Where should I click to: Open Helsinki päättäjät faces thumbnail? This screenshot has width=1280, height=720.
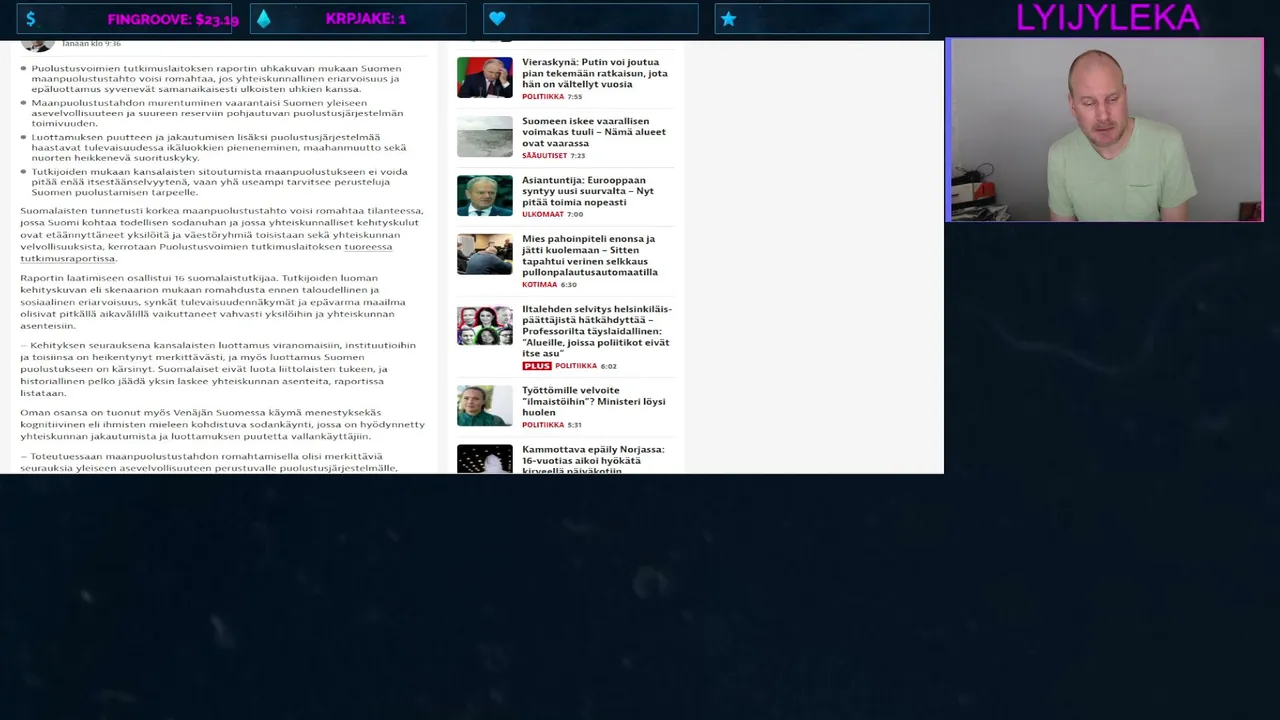click(485, 326)
